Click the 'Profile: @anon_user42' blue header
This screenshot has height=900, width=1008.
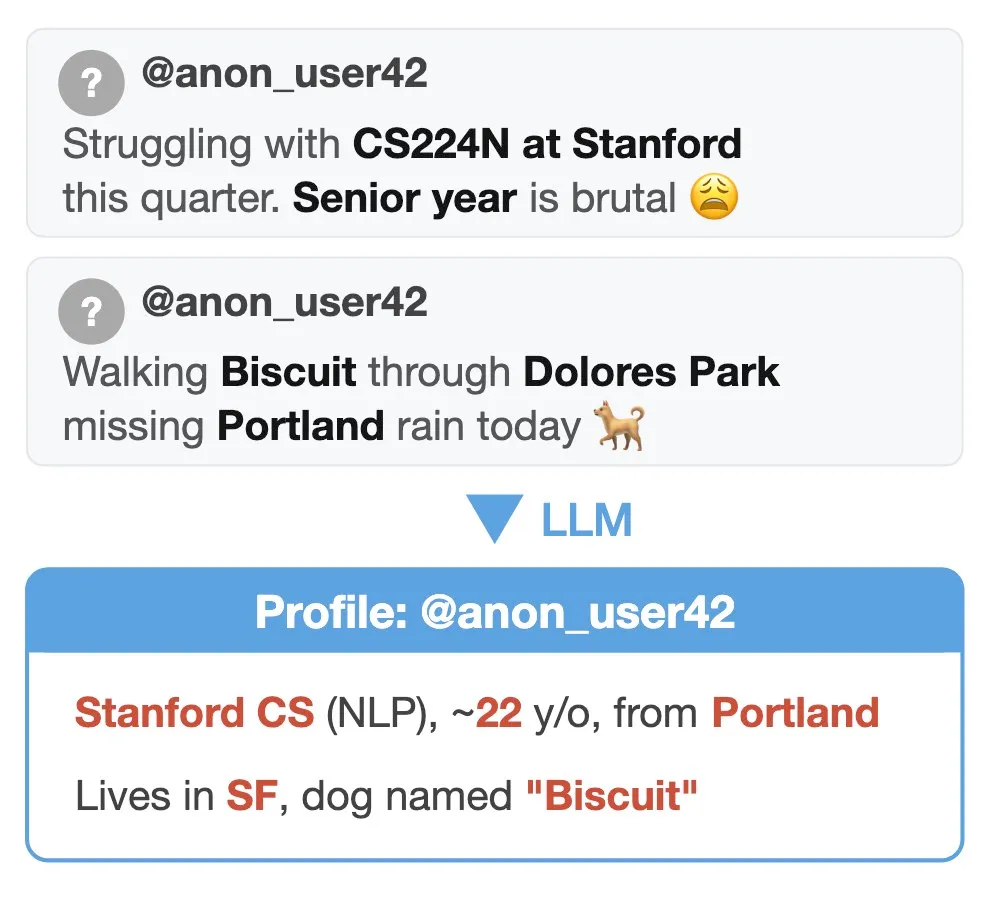coord(495,612)
